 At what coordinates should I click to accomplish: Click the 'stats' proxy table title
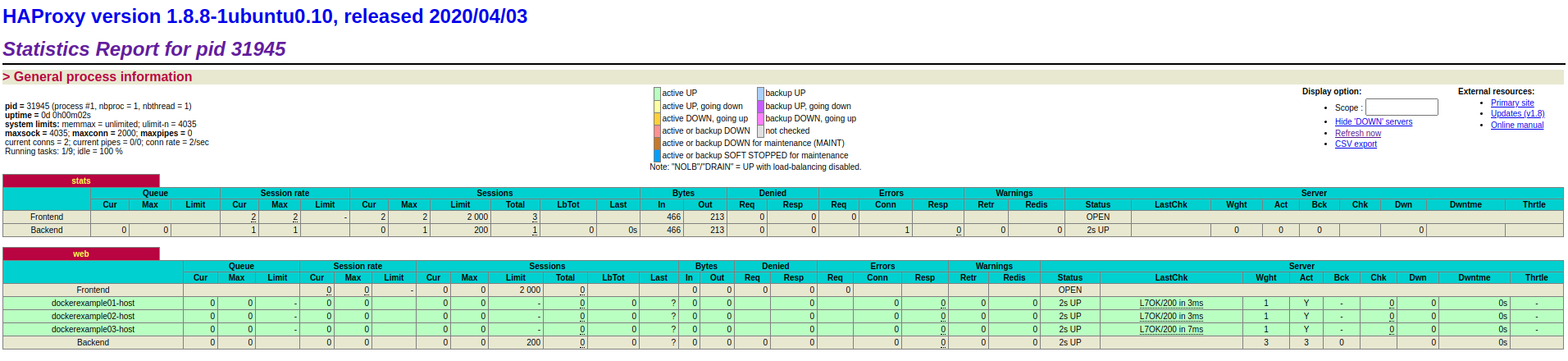(x=81, y=180)
